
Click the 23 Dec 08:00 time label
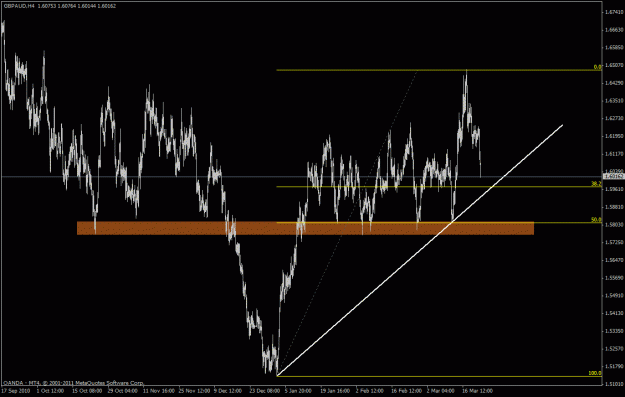(264, 391)
